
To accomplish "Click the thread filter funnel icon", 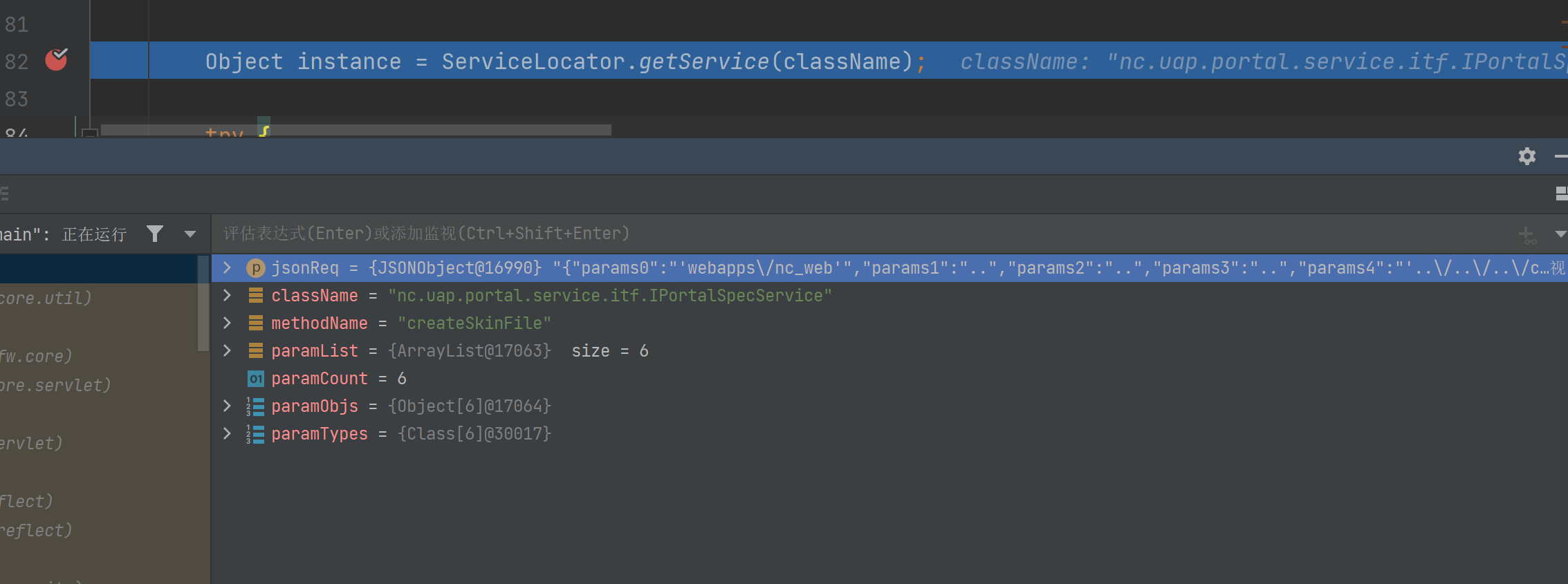I will [x=155, y=234].
